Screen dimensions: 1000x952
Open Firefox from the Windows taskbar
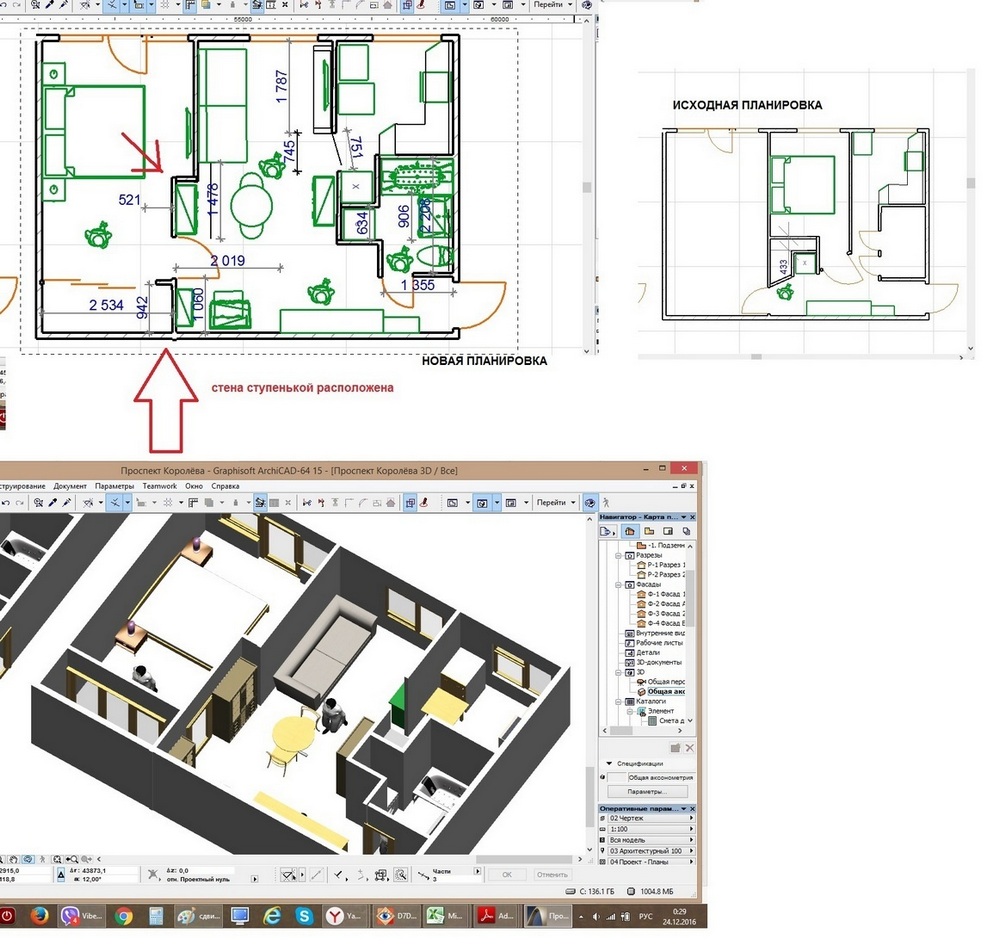(40, 916)
